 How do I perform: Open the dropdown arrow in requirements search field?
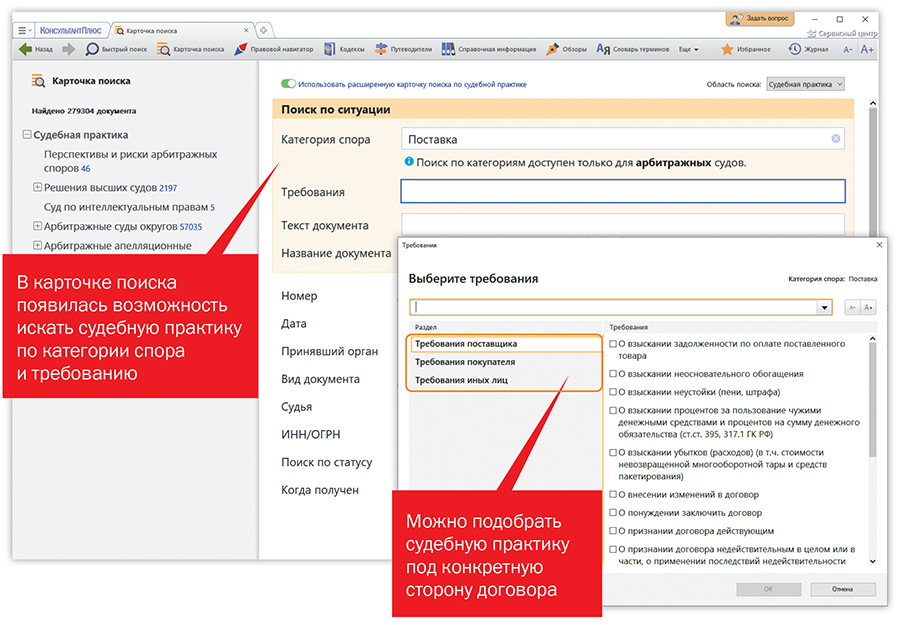[824, 308]
